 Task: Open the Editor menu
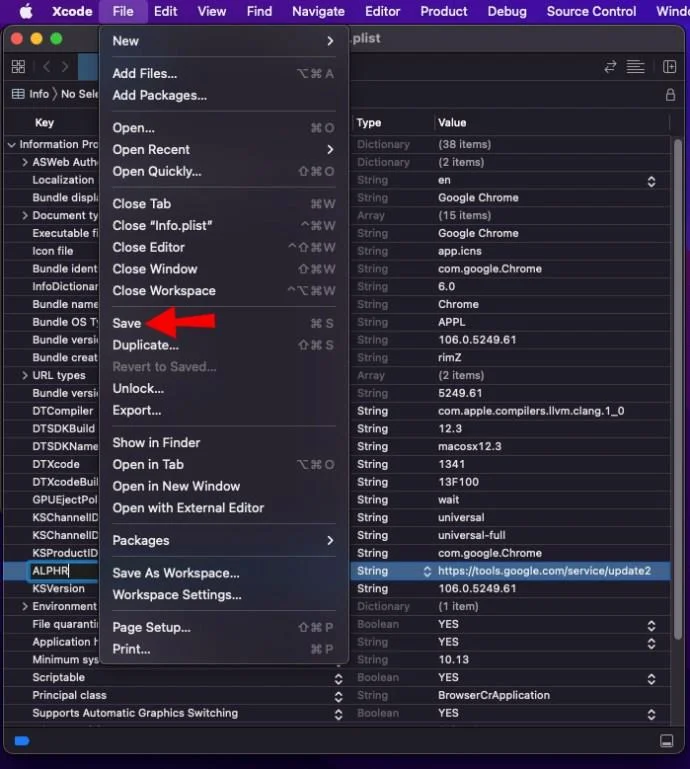coord(383,11)
